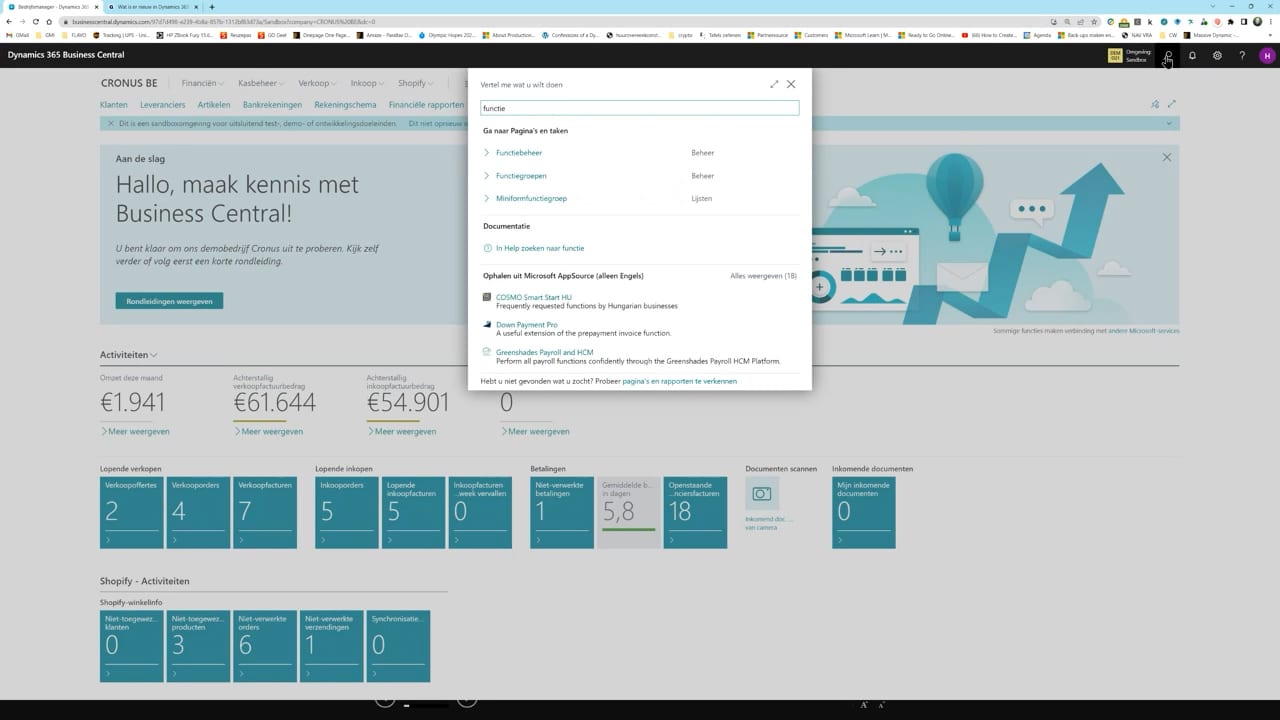The image size is (1280, 720).
Task: Click the yellow DEM environment badge
Action: (1115, 56)
